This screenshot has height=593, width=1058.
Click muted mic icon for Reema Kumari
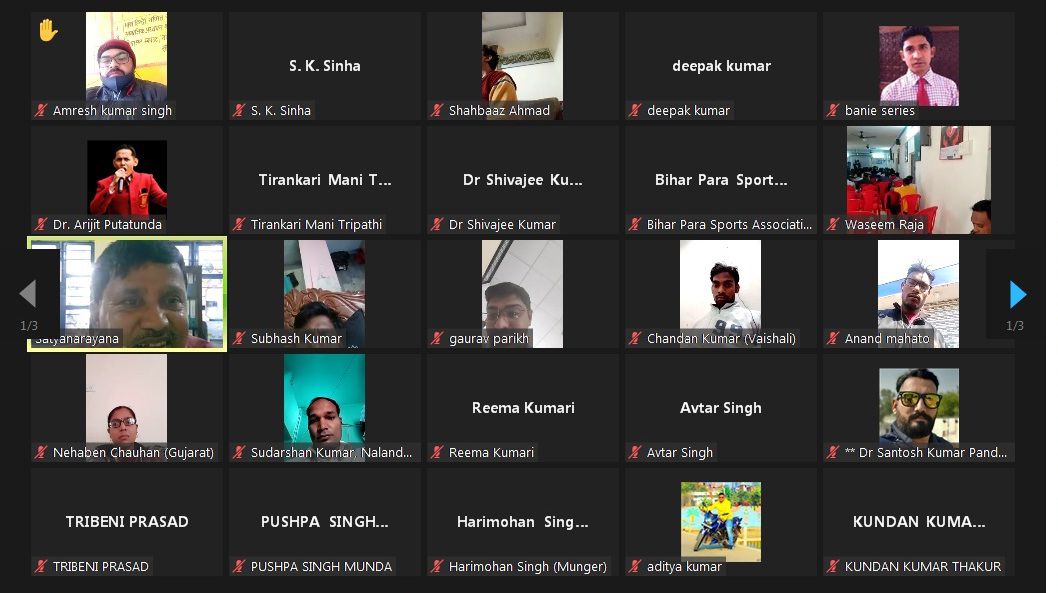pyautogui.click(x=437, y=452)
